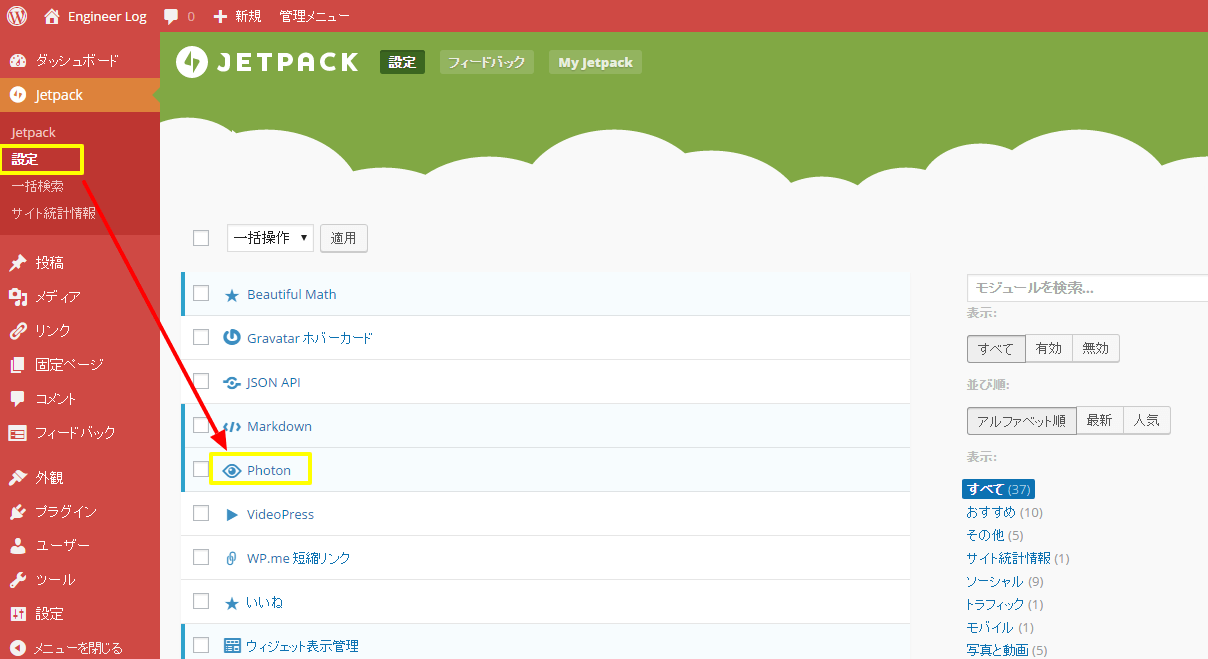Open the Photon module link
Image resolution: width=1208 pixels, height=659 pixels.
(269, 470)
